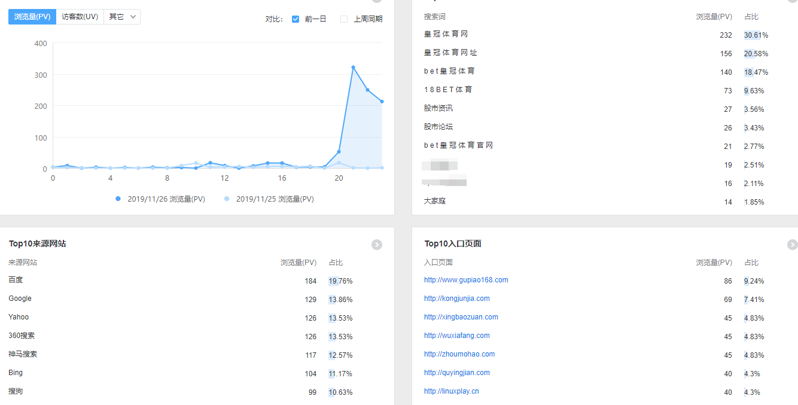
Task: Open link http://wuxiafang.com
Action: click(457, 336)
